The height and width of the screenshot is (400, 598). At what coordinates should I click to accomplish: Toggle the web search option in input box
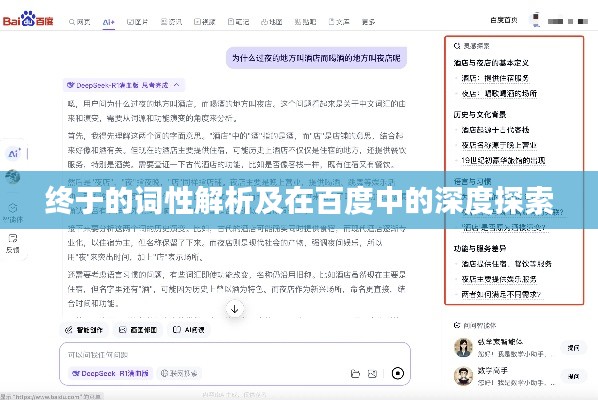point(179,373)
